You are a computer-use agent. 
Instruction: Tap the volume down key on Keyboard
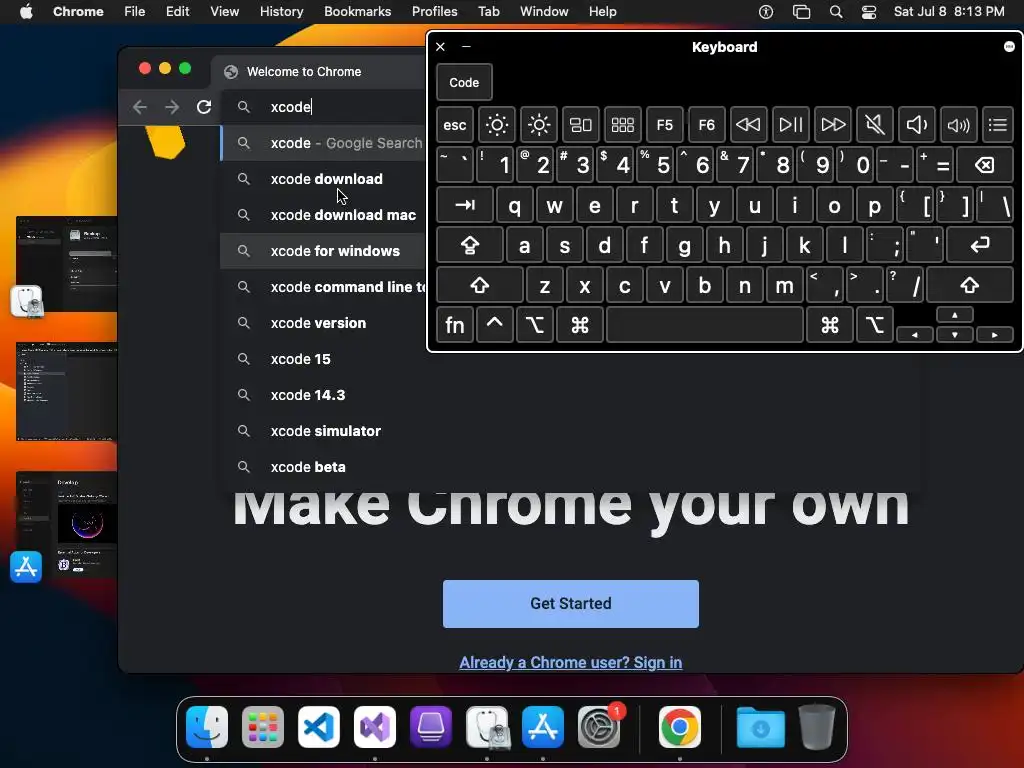coord(916,125)
